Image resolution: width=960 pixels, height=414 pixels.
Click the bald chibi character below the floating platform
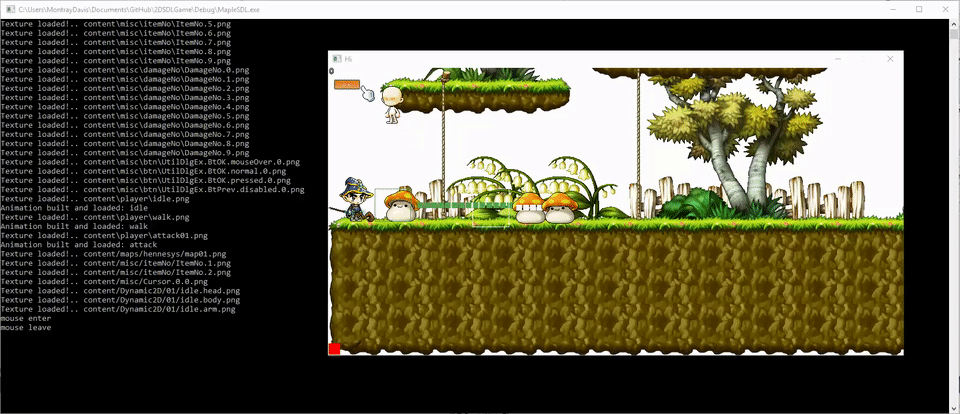click(x=392, y=105)
